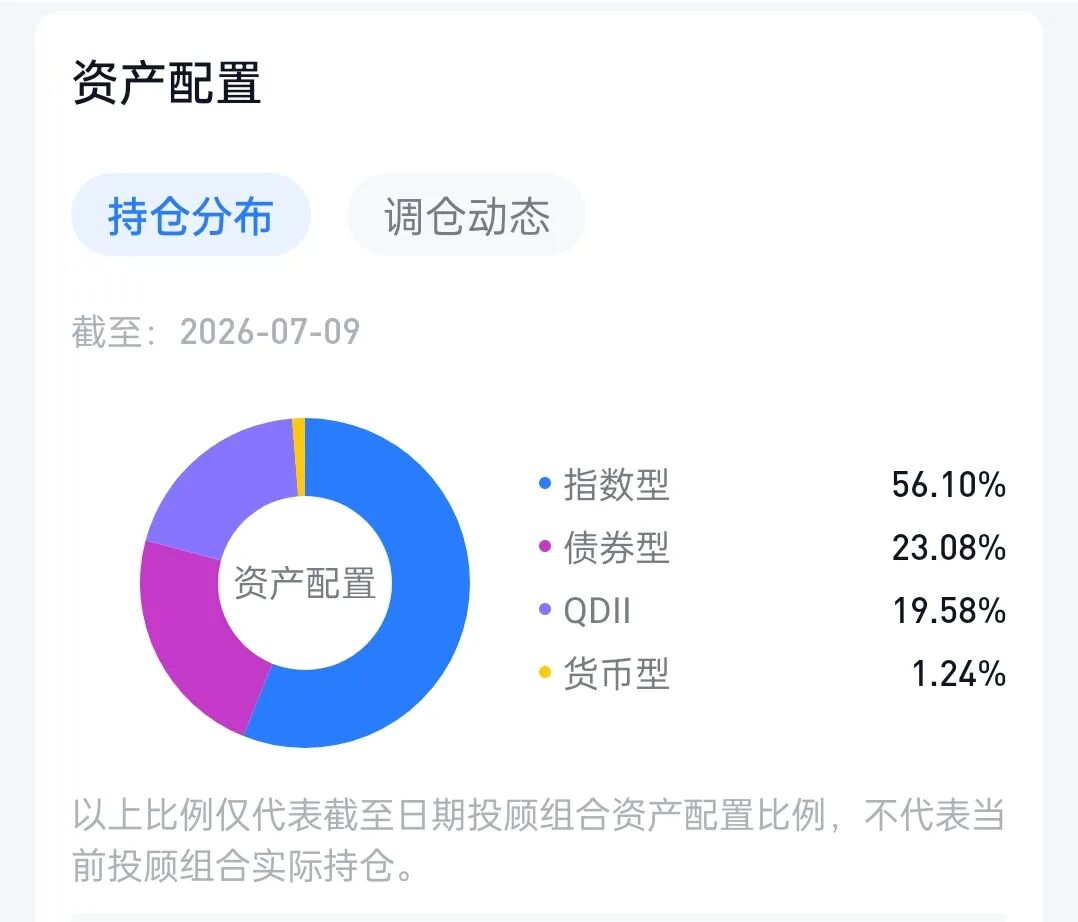Click the date 2026-07-09 text
Image resolution: width=1078 pixels, height=922 pixels.
click(x=270, y=331)
